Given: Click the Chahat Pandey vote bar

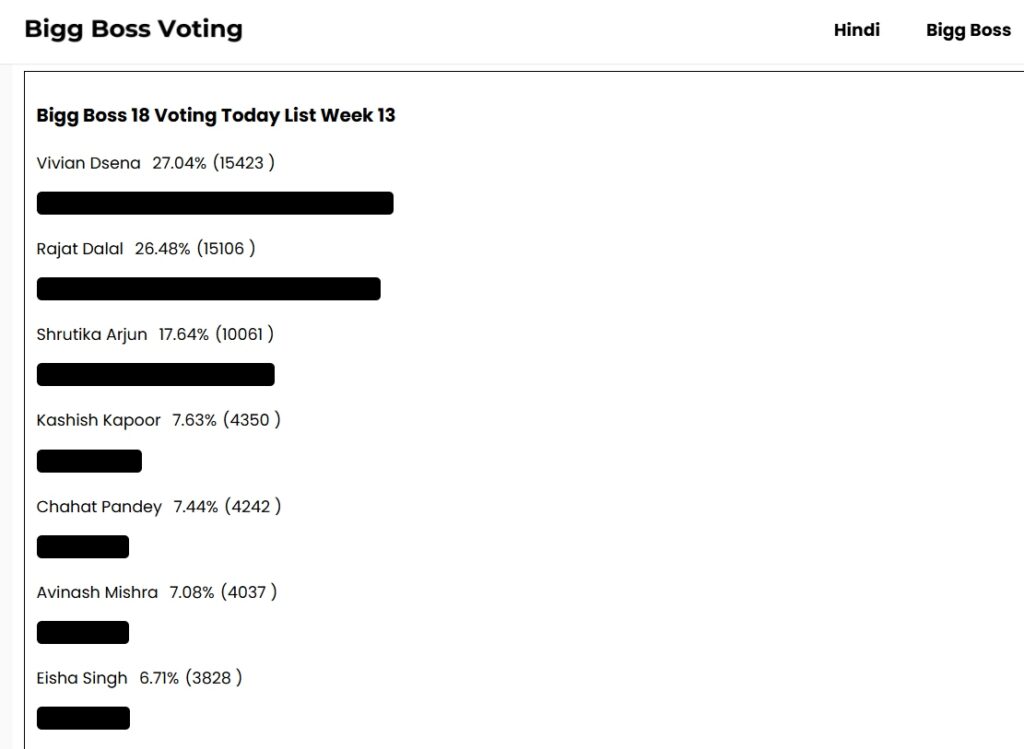Looking at the screenshot, I should point(83,547).
